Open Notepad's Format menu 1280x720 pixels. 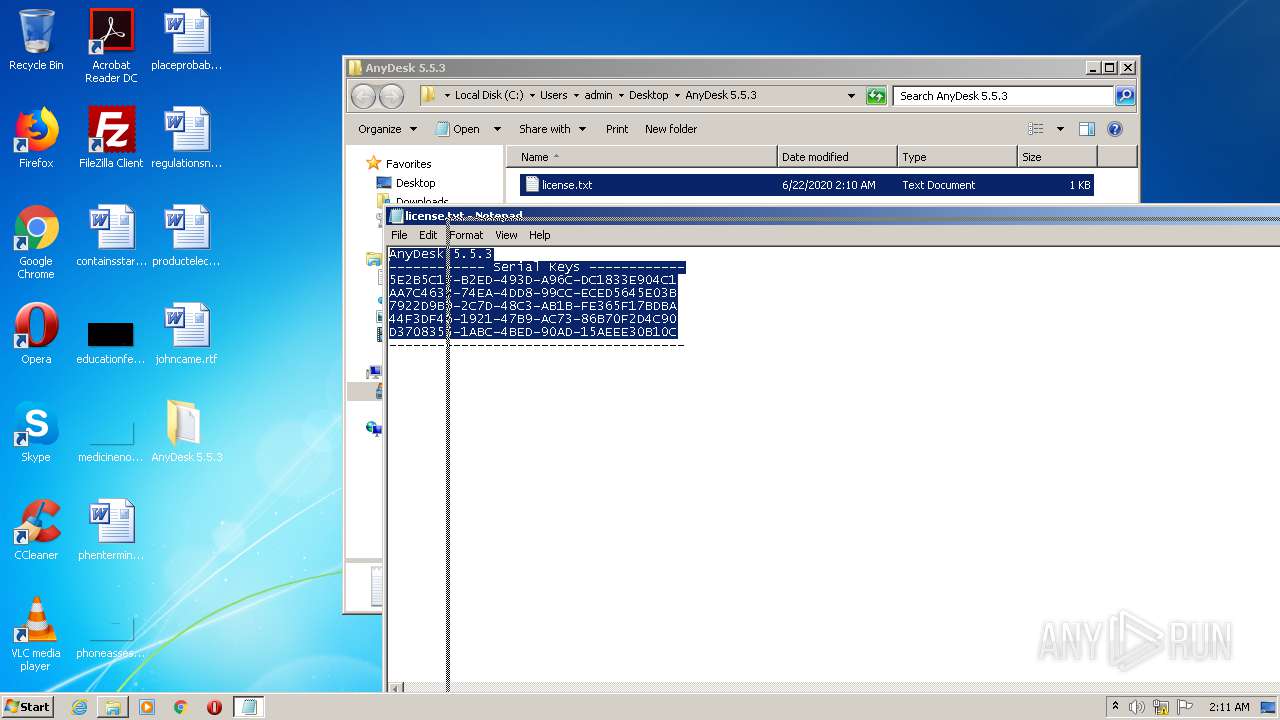[x=466, y=235]
